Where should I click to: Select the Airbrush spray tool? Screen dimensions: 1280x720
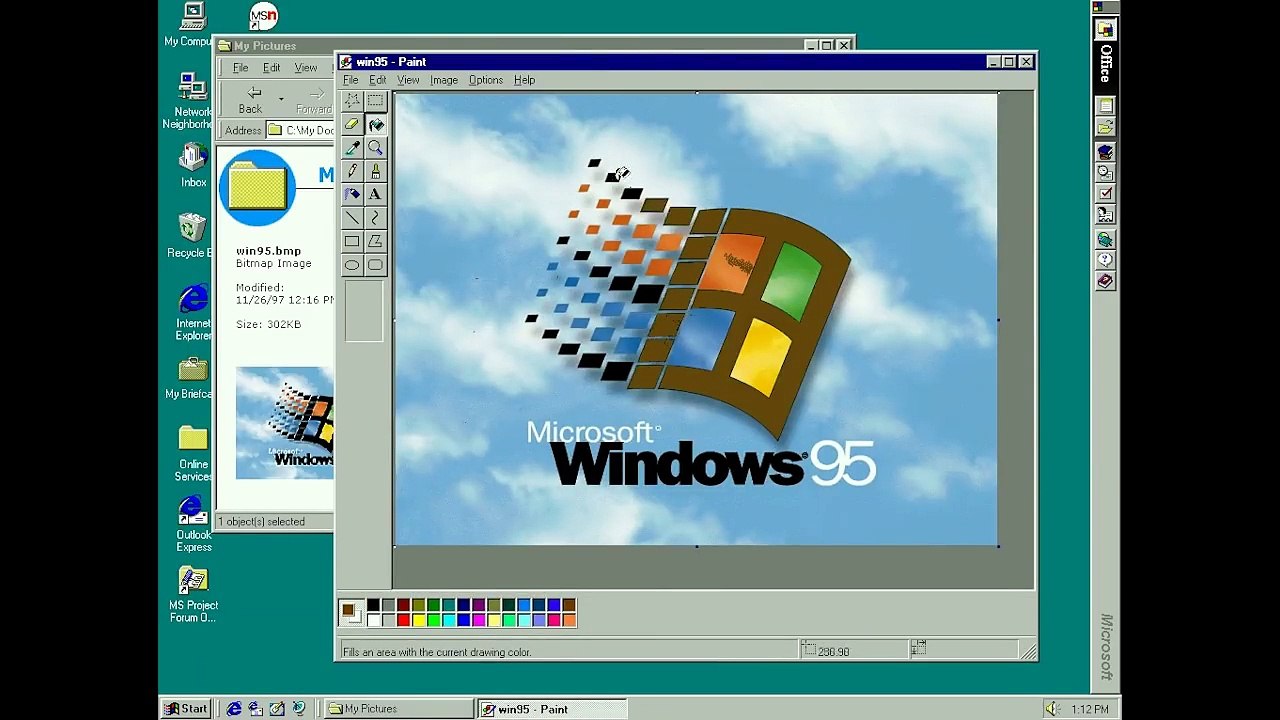click(352, 194)
